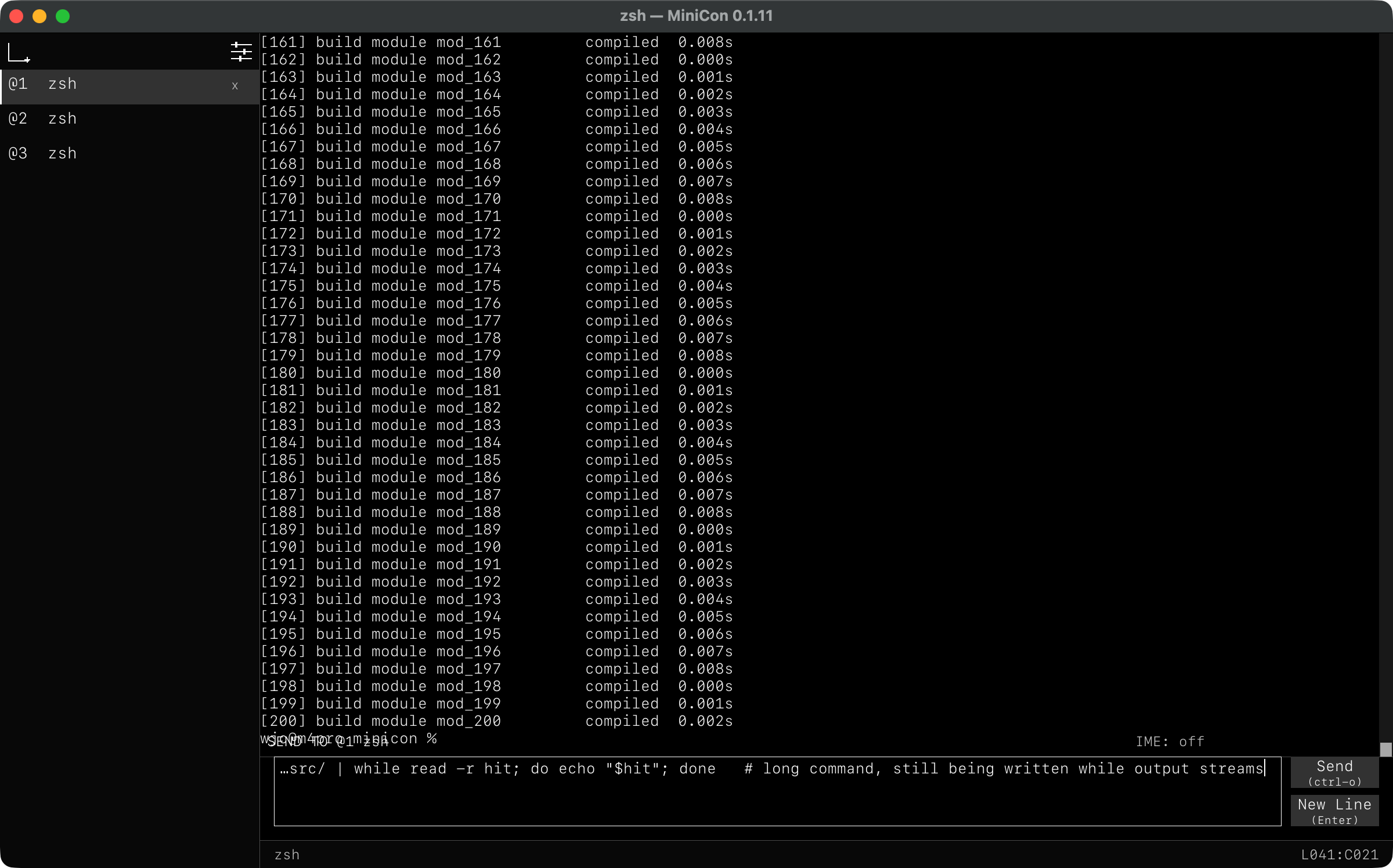The image size is (1393, 868).
Task: Click the [180] build module mod_180 line
Action: 497,373
